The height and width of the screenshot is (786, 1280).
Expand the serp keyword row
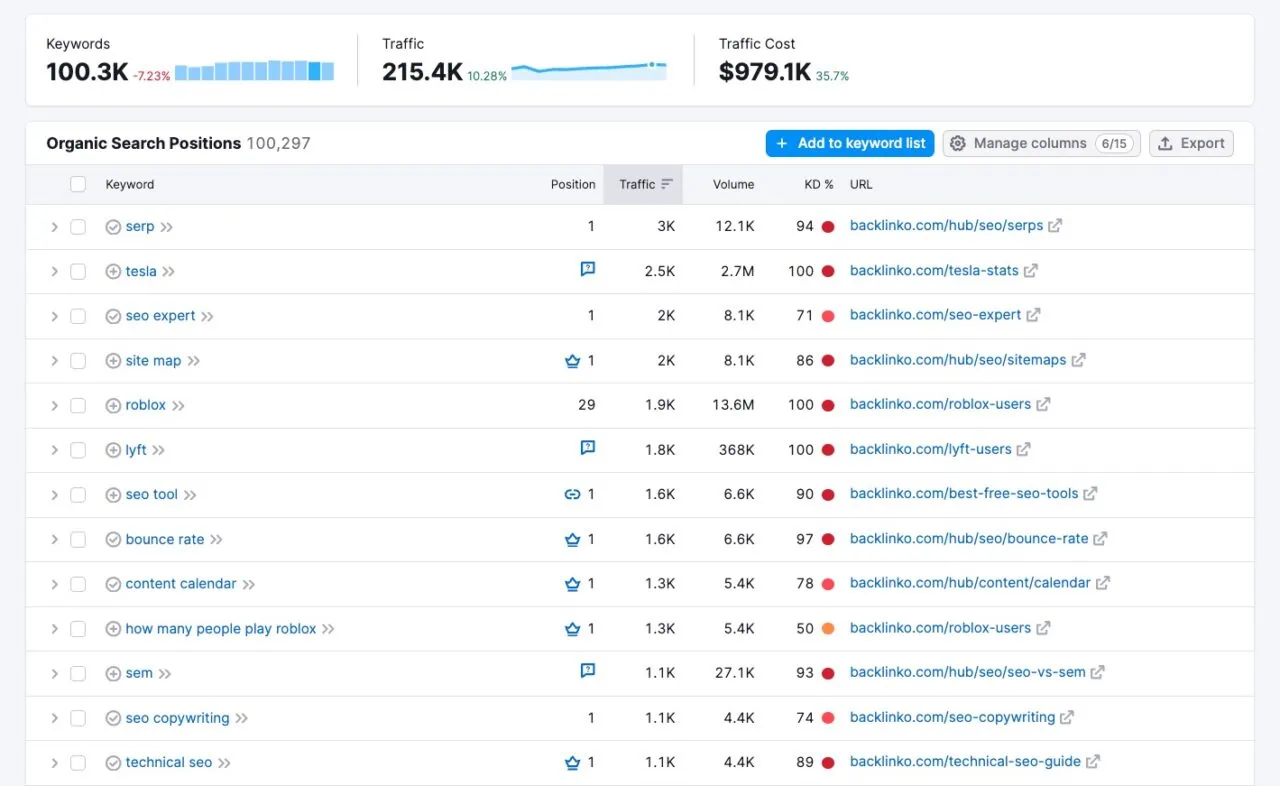point(55,226)
